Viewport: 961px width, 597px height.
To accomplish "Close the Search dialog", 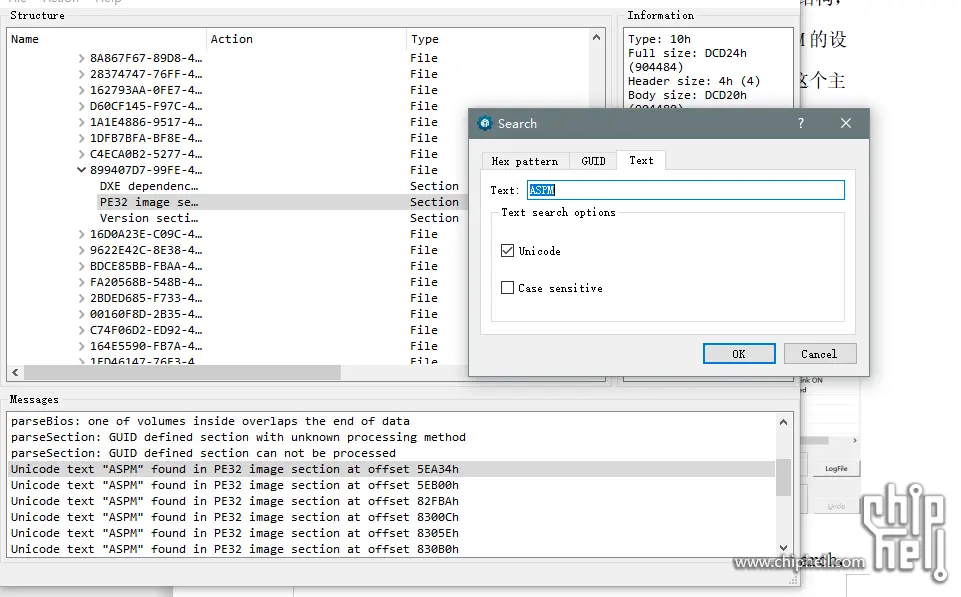I will (x=846, y=123).
